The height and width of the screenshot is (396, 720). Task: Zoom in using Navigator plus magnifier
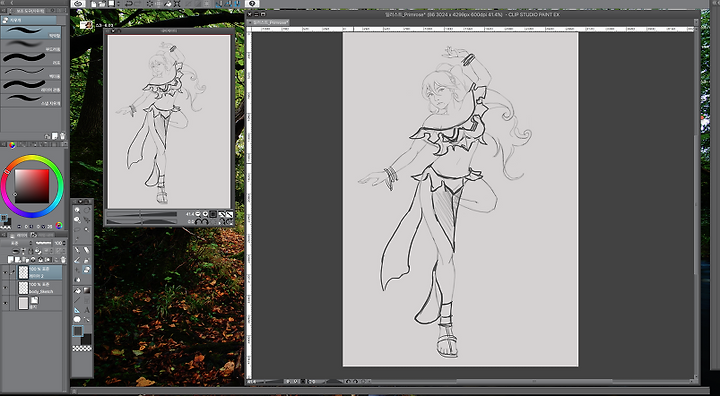205,214
